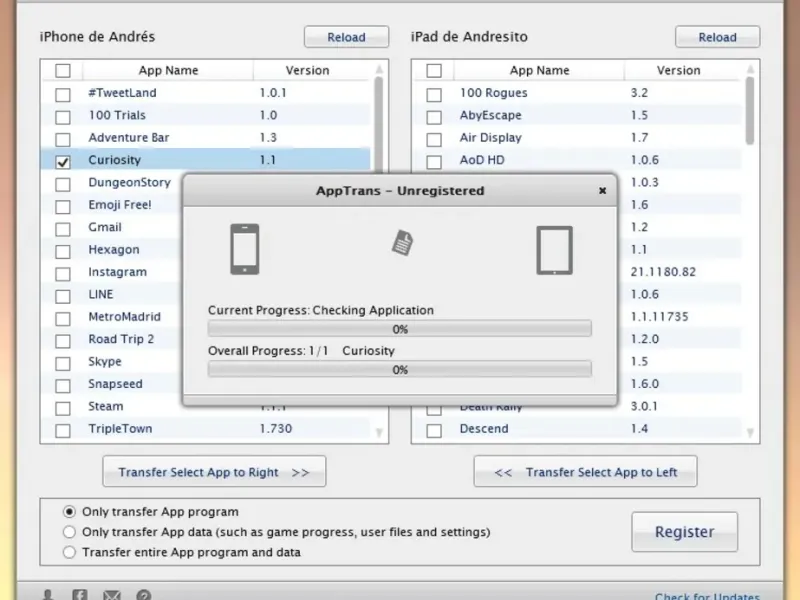Click the Register button
The height and width of the screenshot is (600, 800).
tap(684, 532)
